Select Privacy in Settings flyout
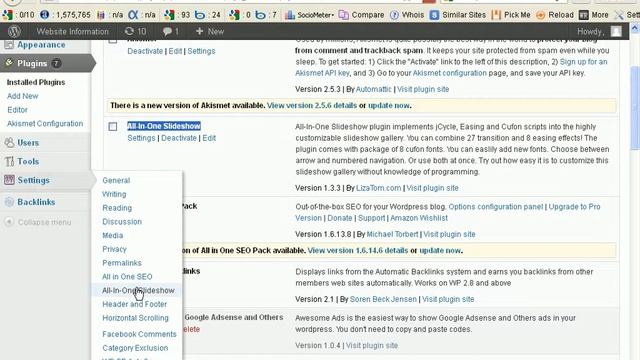The width and height of the screenshot is (640, 360). pos(114,249)
